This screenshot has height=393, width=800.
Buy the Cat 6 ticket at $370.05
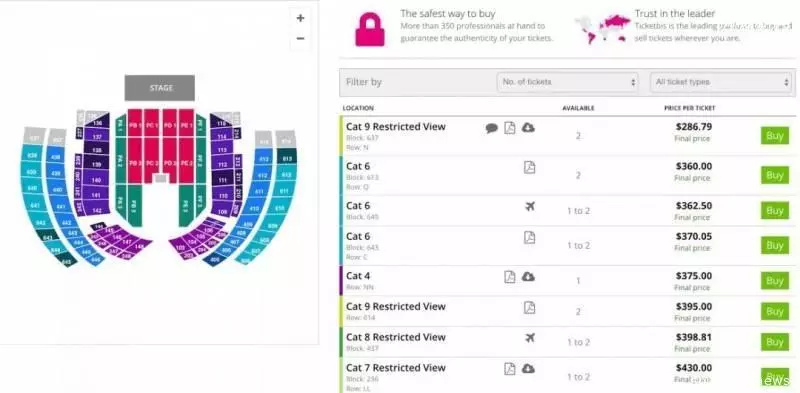pos(774,245)
